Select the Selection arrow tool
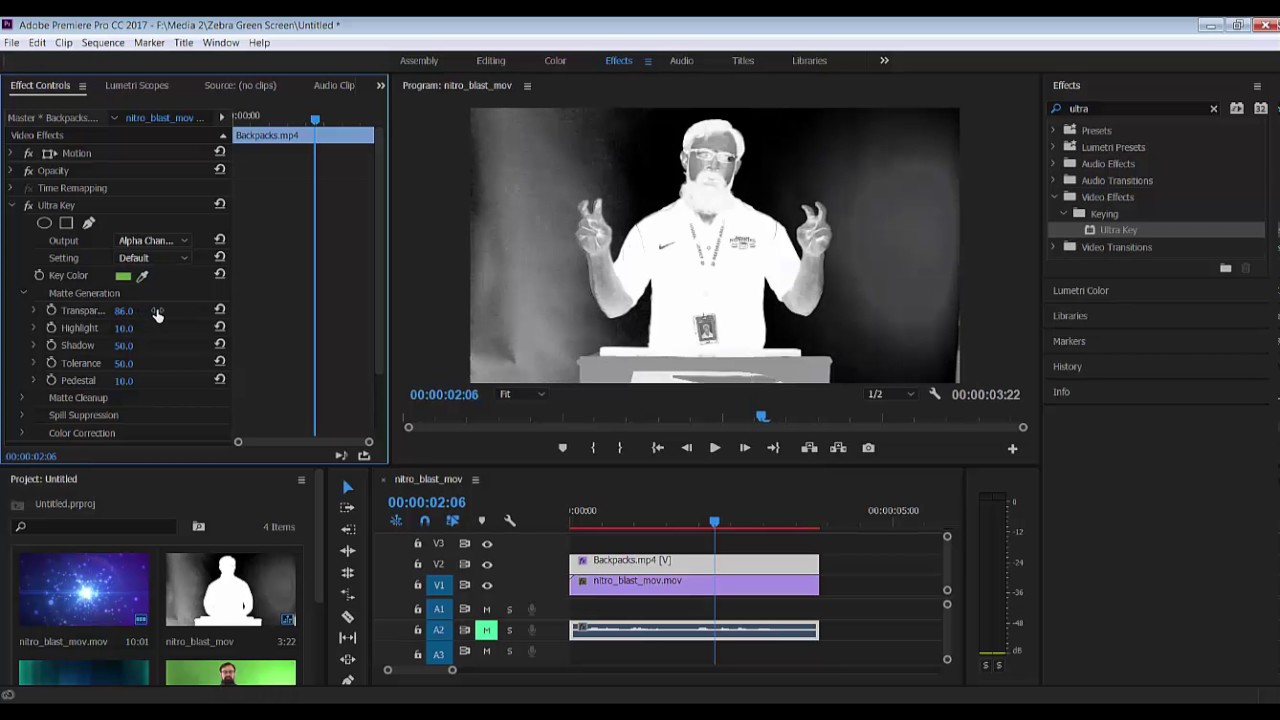Screen dimensions: 1280x720 tap(347, 487)
